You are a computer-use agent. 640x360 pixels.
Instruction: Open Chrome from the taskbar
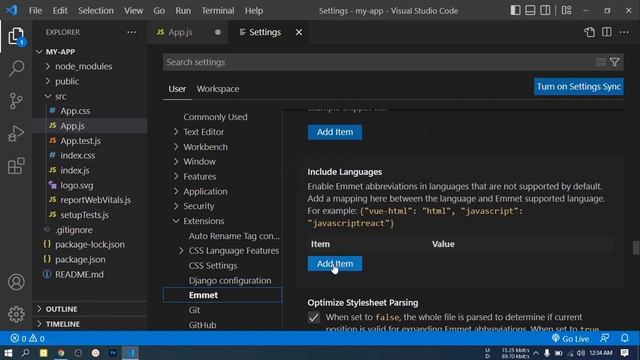(61, 353)
